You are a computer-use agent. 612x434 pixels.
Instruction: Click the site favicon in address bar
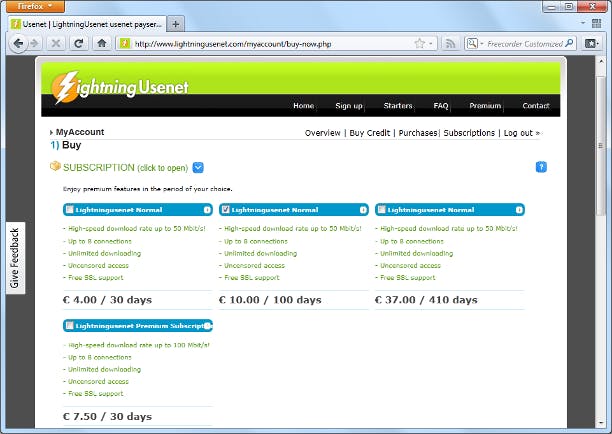click(x=125, y=43)
